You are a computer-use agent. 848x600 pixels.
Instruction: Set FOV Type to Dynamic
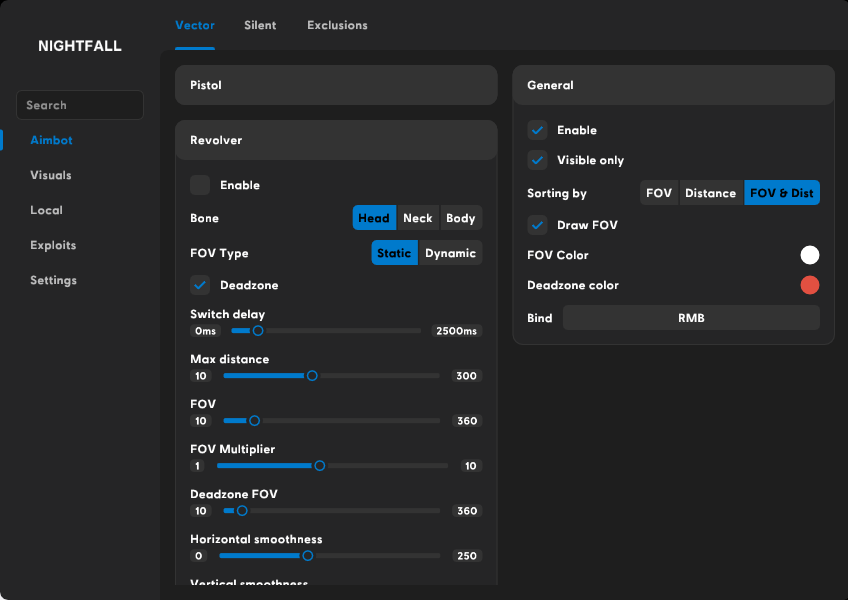point(450,253)
